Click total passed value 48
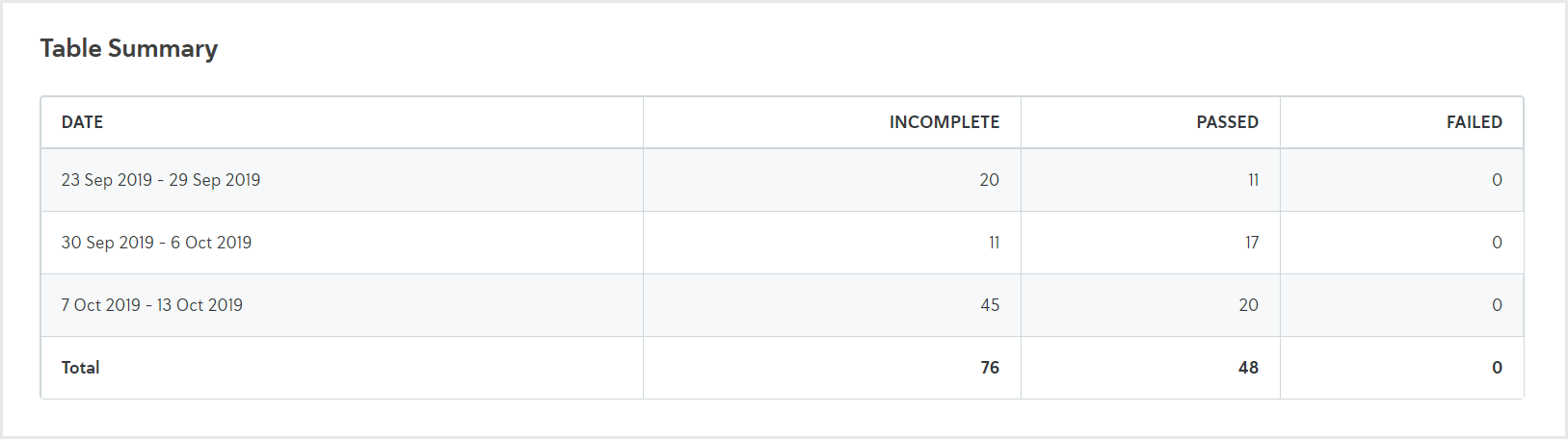Image resolution: width=1568 pixels, height=439 pixels. pyautogui.click(x=1248, y=368)
